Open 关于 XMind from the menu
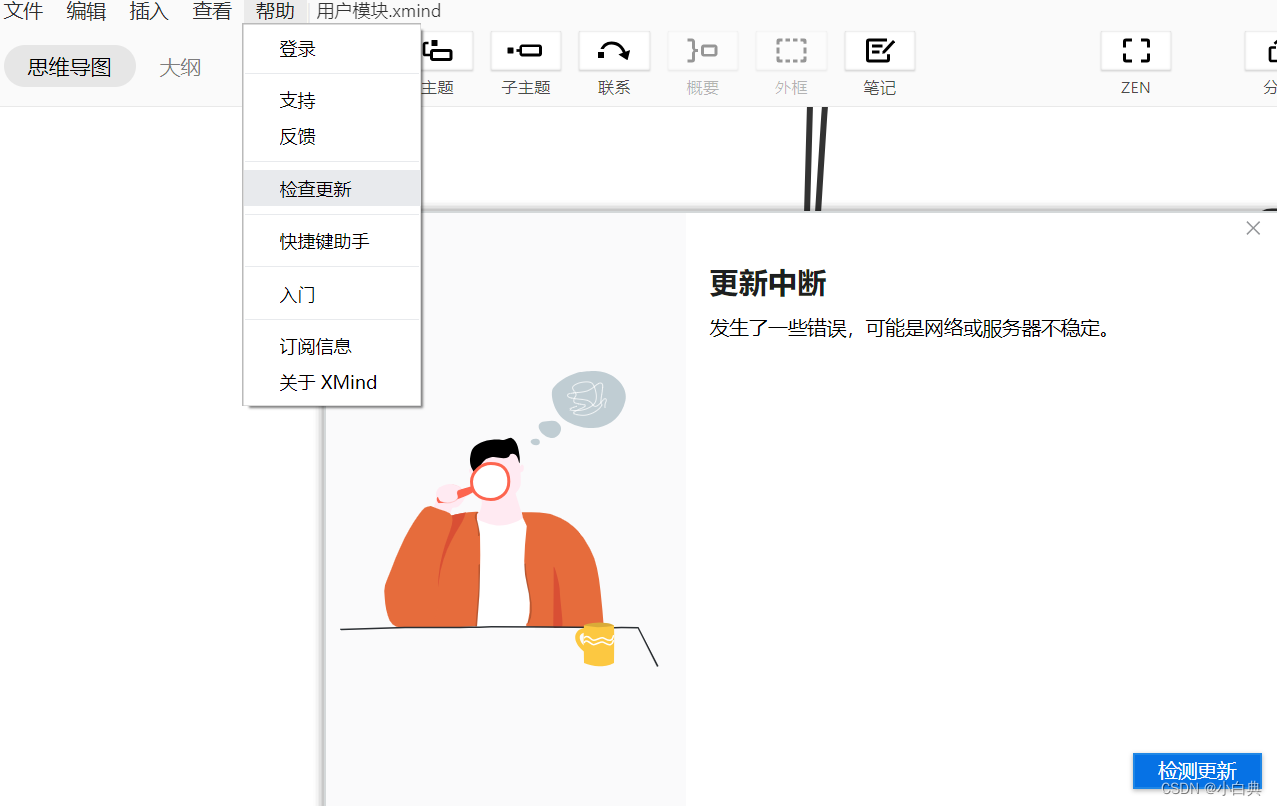The height and width of the screenshot is (806, 1277). [x=327, y=382]
